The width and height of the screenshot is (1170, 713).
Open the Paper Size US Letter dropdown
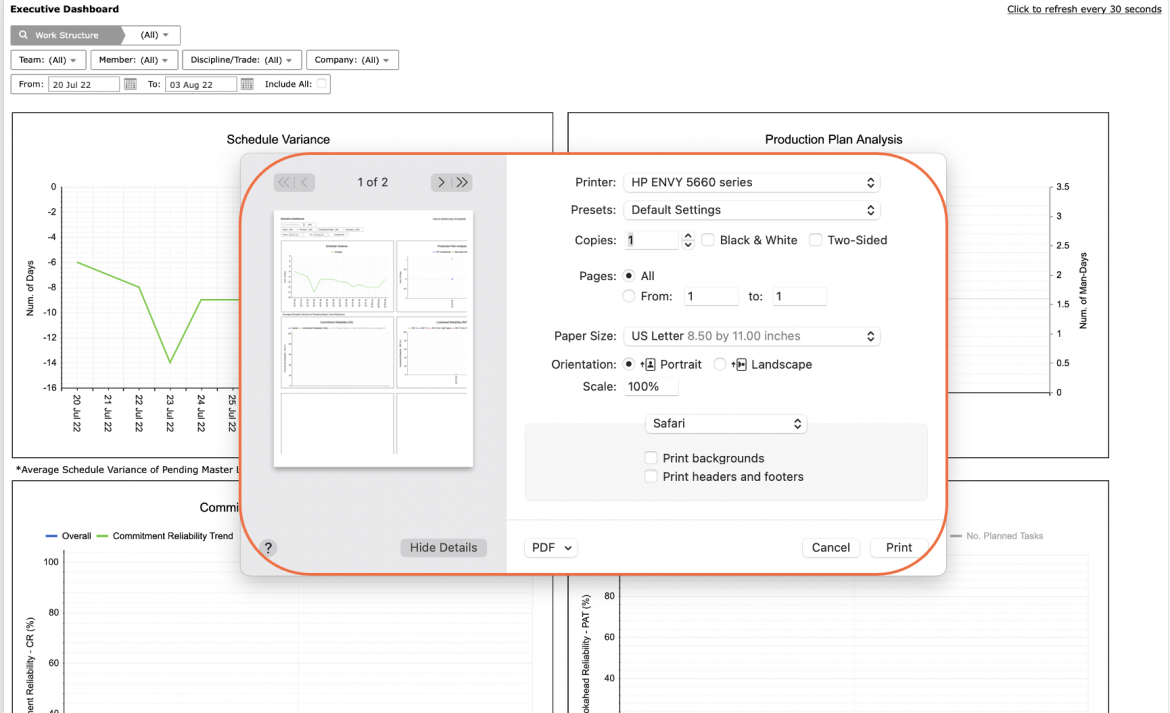(752, 336)
